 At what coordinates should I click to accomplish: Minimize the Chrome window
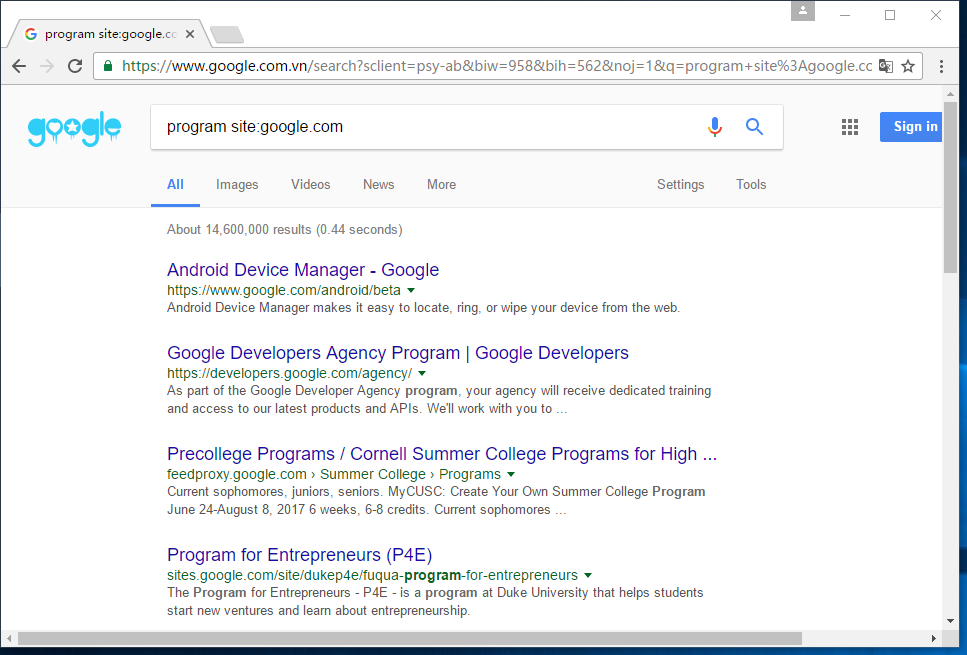click(845, 15)
